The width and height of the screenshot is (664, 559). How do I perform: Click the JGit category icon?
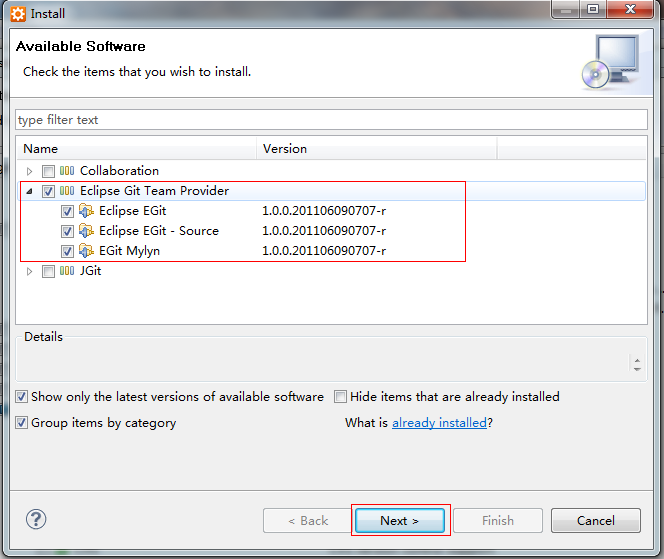67,271
